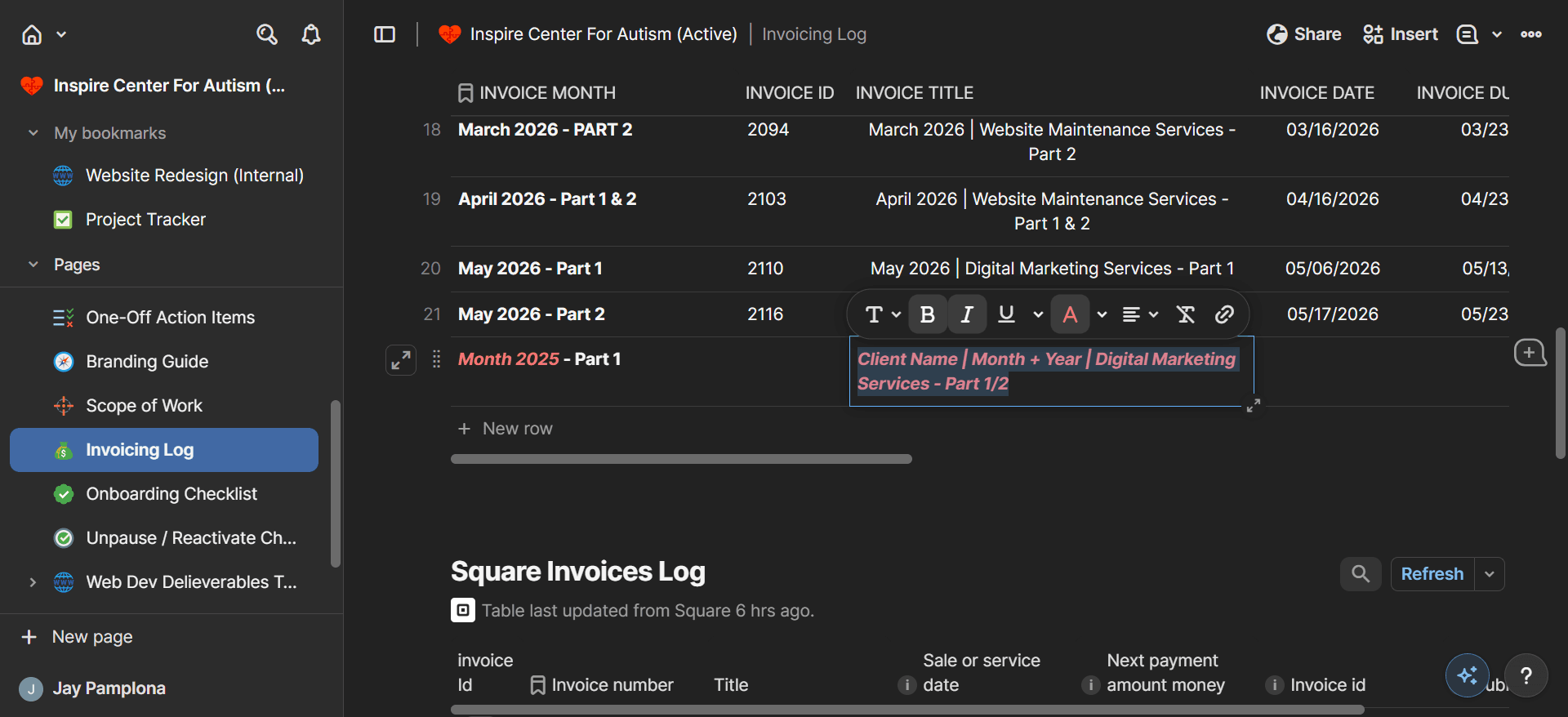Screen dimensions: 1568x717
Task: Open the help question mark button
Action: click(x=1526, y=675)
